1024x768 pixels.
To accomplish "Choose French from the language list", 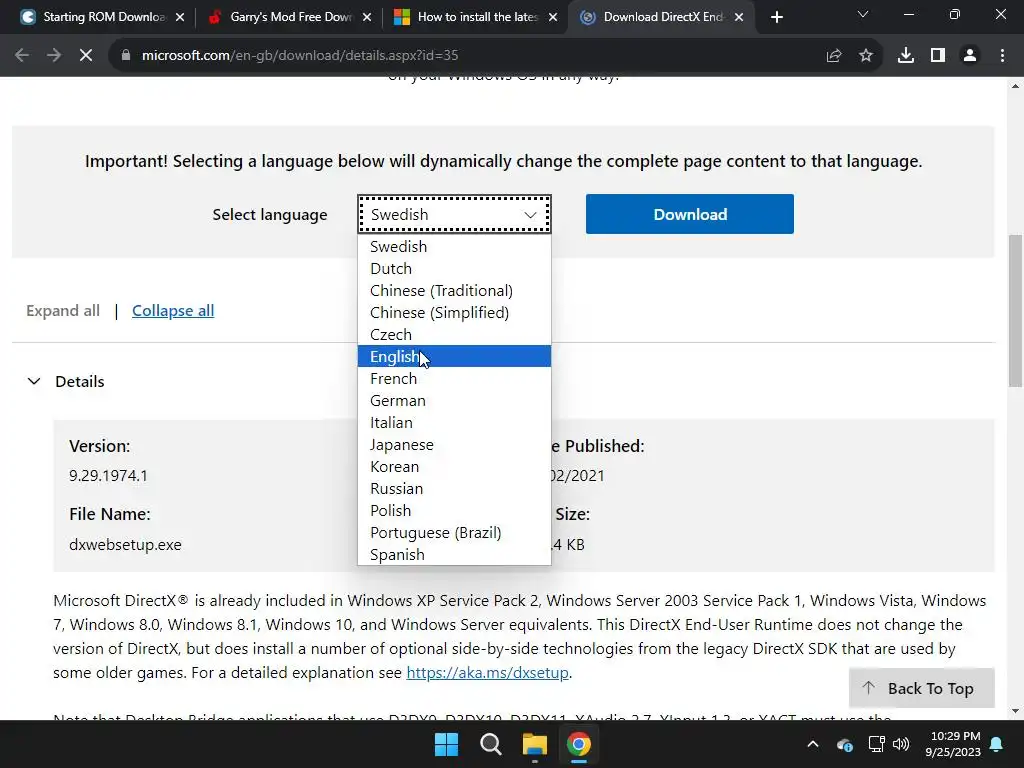I will [x=454, y=378].
